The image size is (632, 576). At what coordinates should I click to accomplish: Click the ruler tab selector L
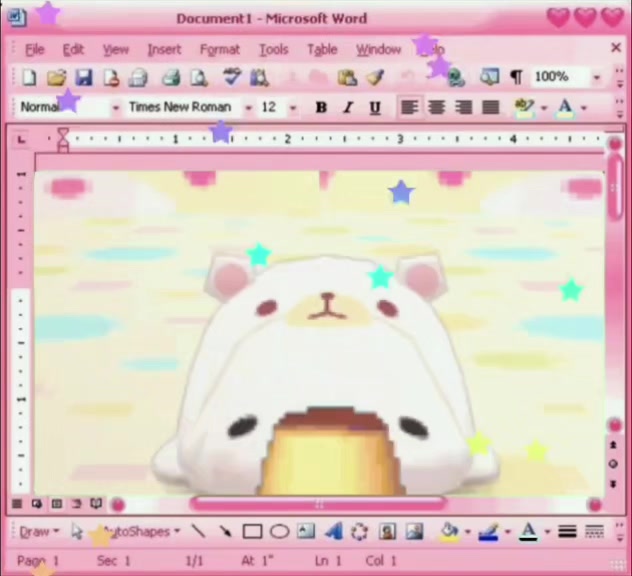pyautogui.click(x=21, y=140)
